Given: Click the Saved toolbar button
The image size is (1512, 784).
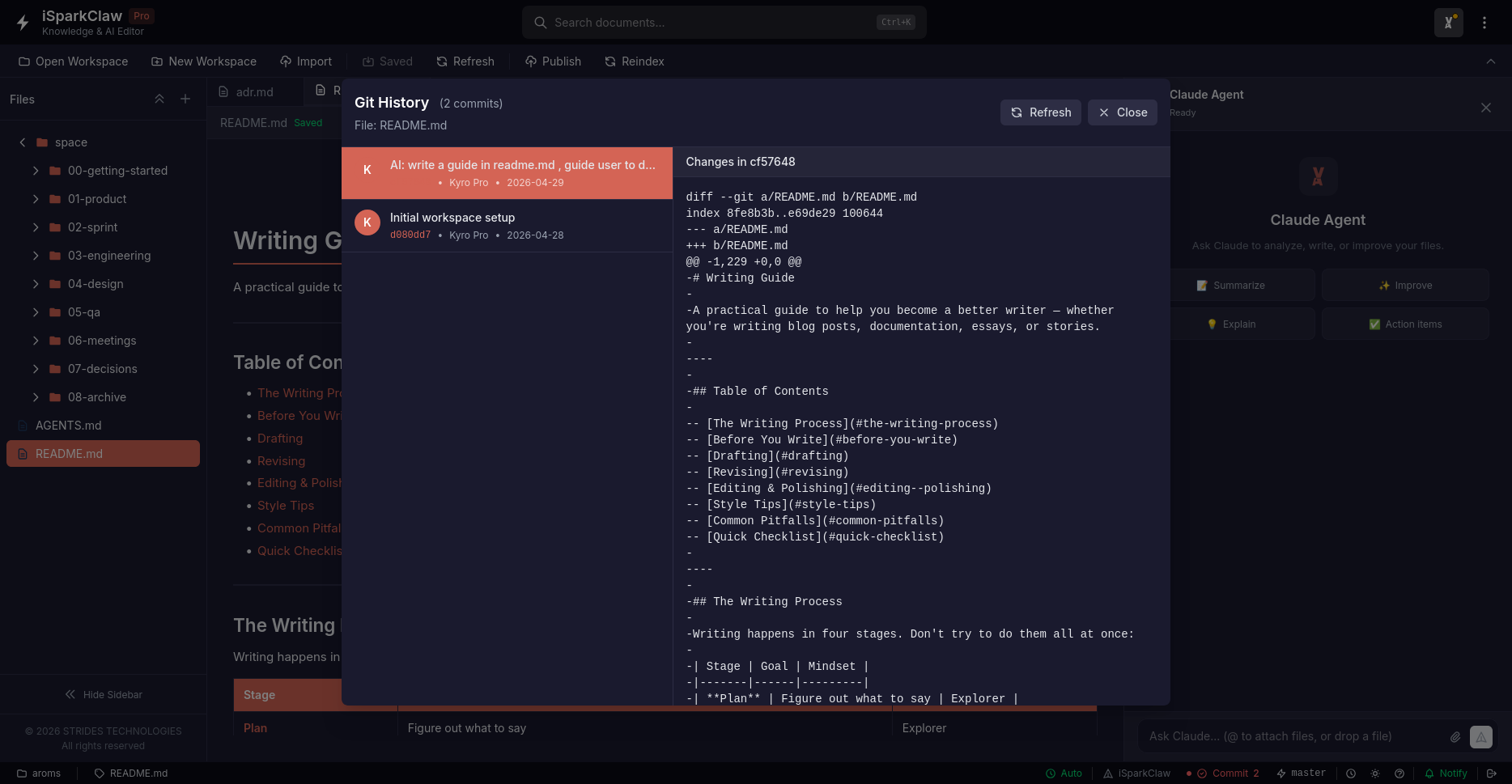Looking at the screenshot, I should 387,61.
